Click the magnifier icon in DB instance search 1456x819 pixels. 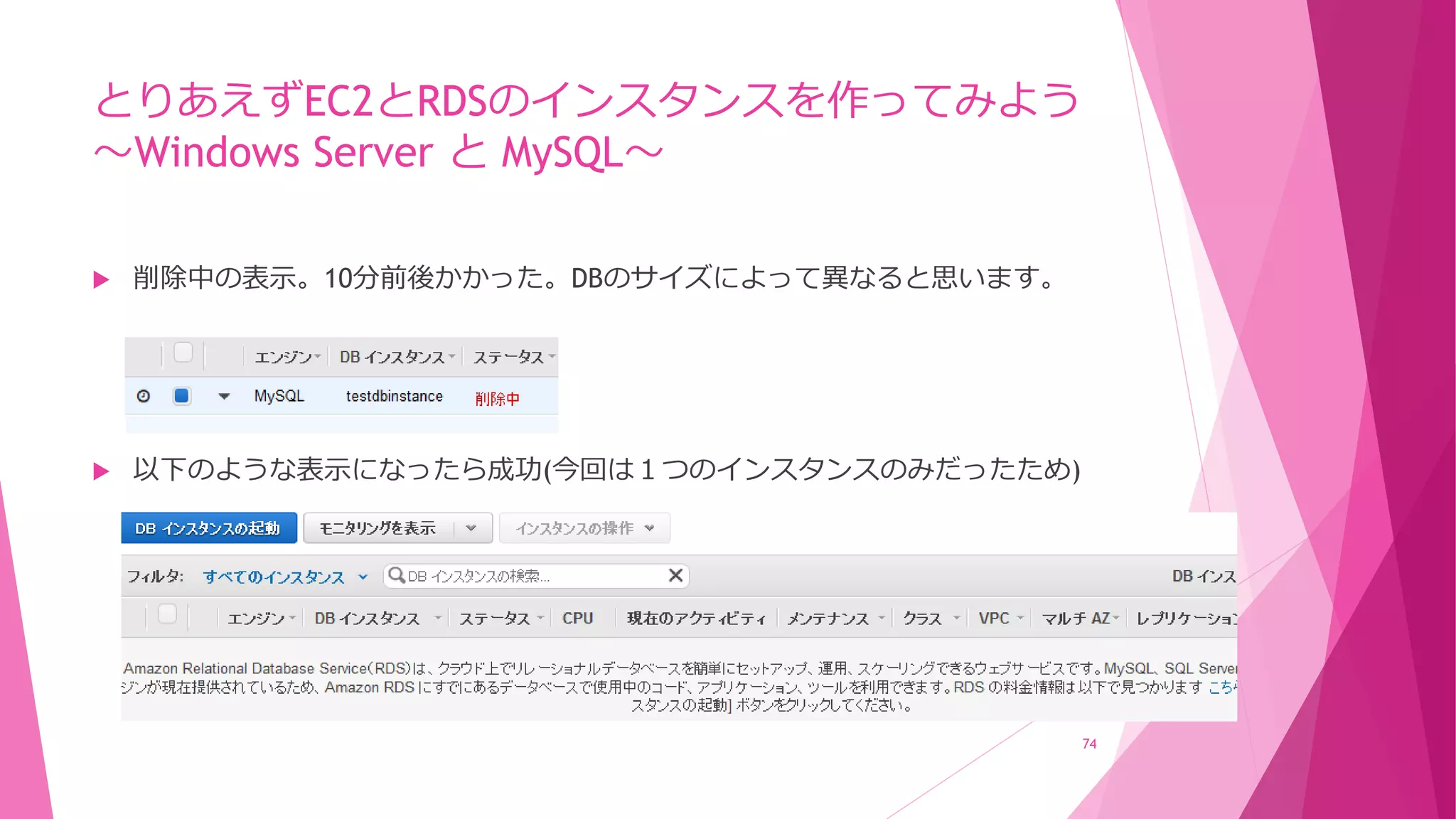[397, 575]
